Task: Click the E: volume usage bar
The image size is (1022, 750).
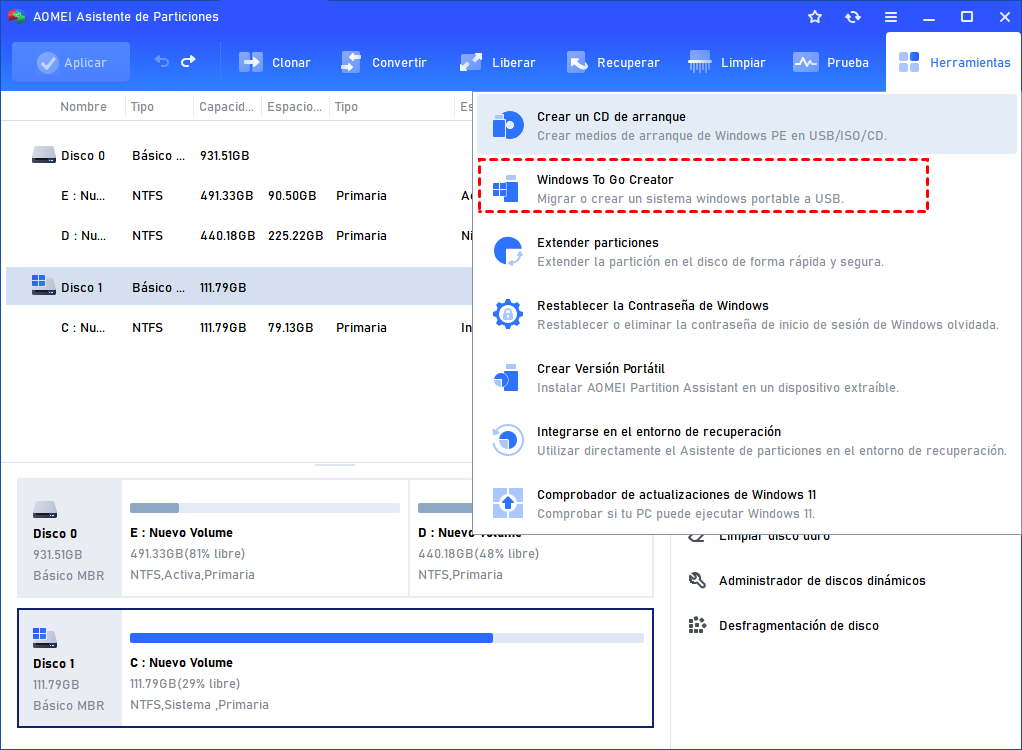Action: coord(265,508)
